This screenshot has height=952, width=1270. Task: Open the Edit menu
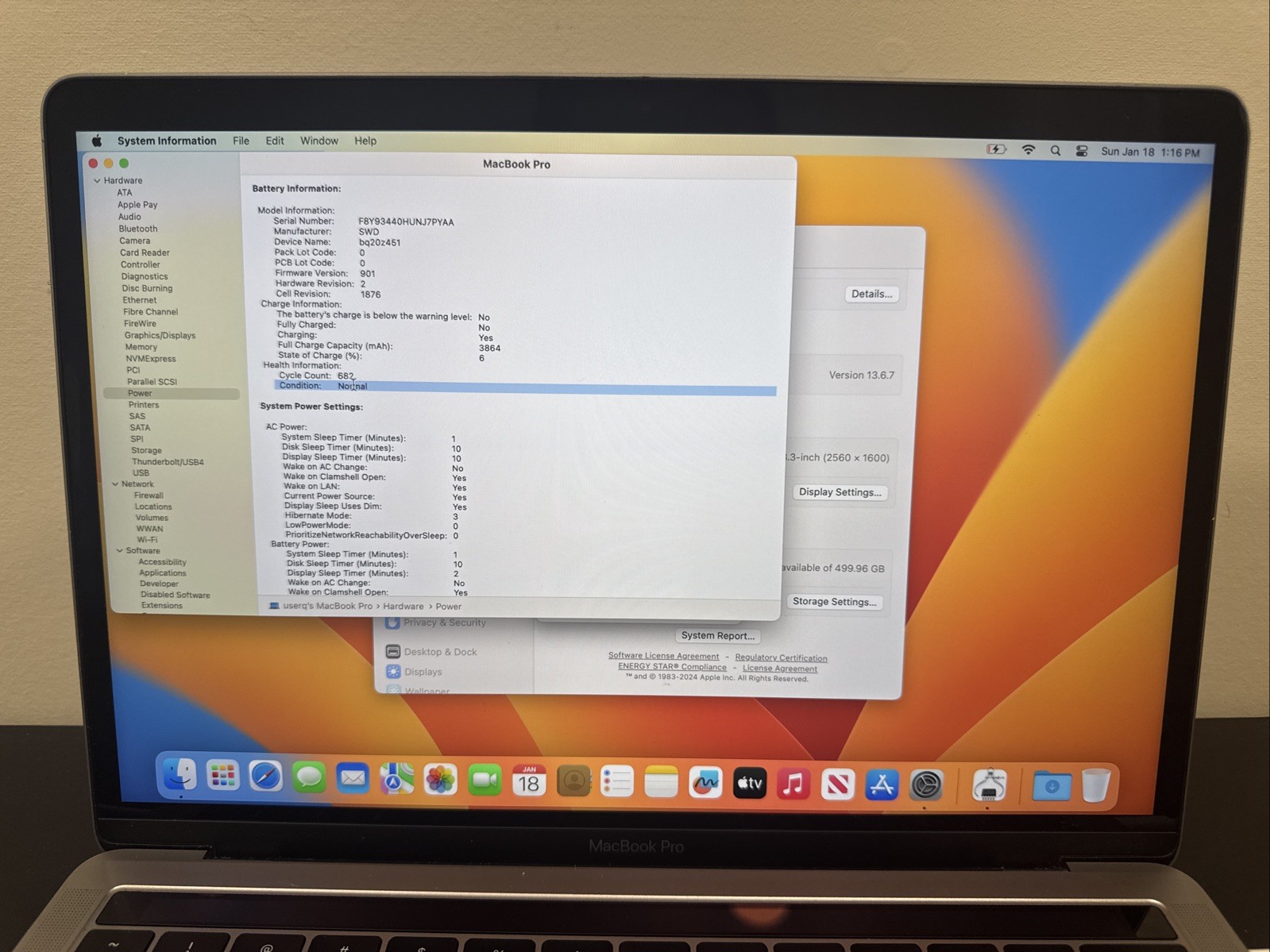click(275, 141)
